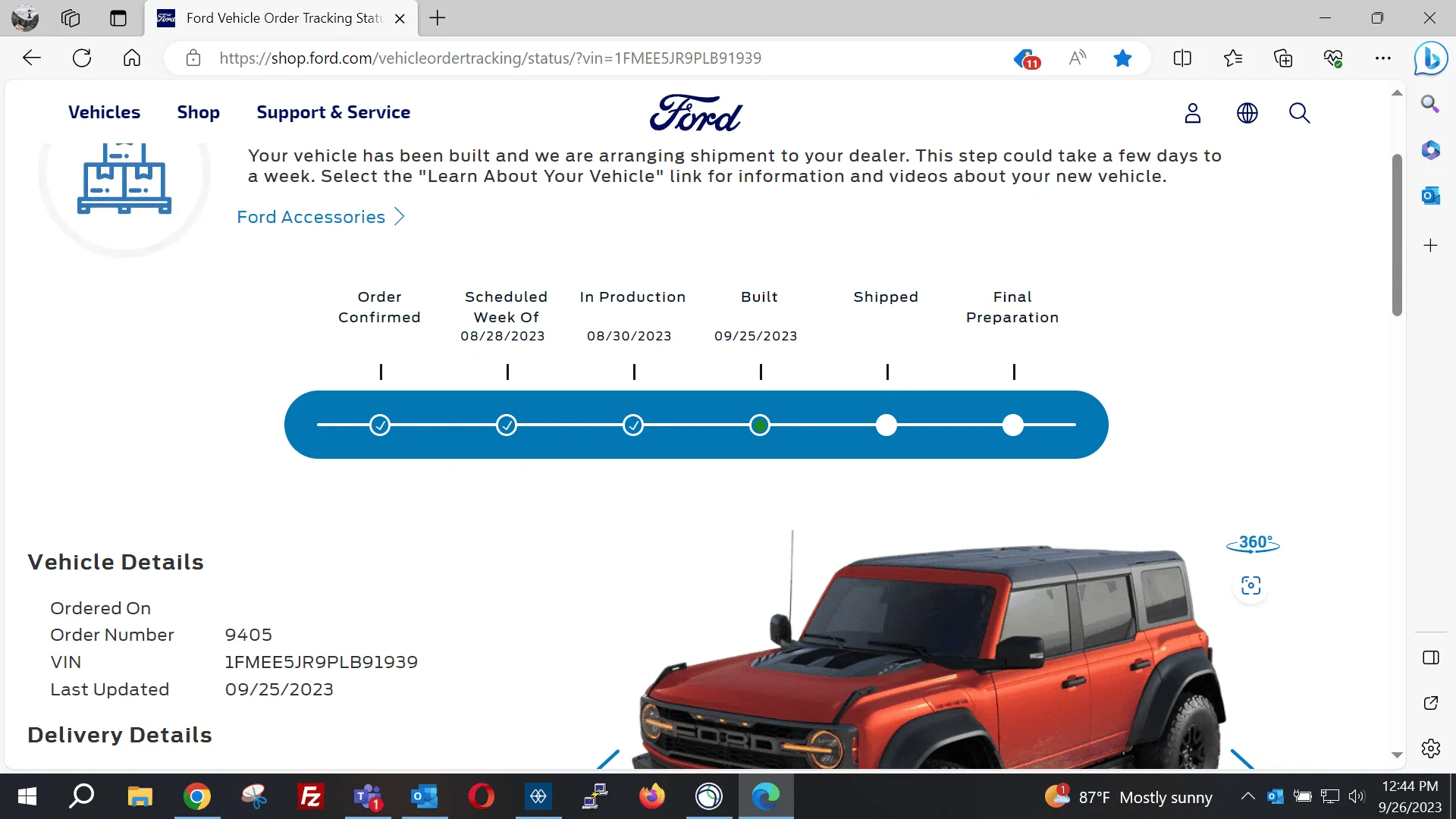1456x819 pixels.
Task: Open the 360° vehicle view
Action: pos(1254,543)
